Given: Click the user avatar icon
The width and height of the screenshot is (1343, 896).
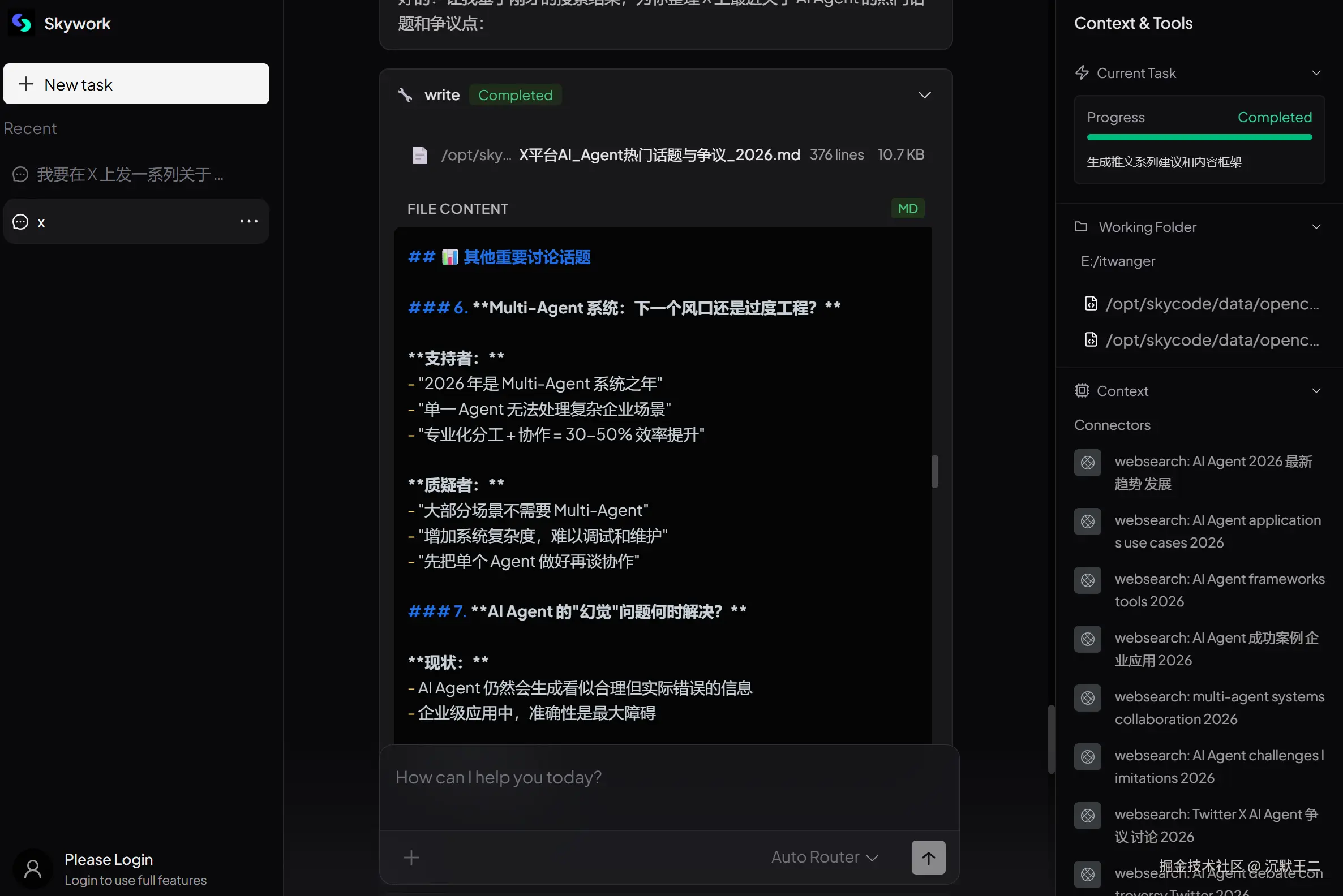Looking at the screenshot, I should (33, 869).
